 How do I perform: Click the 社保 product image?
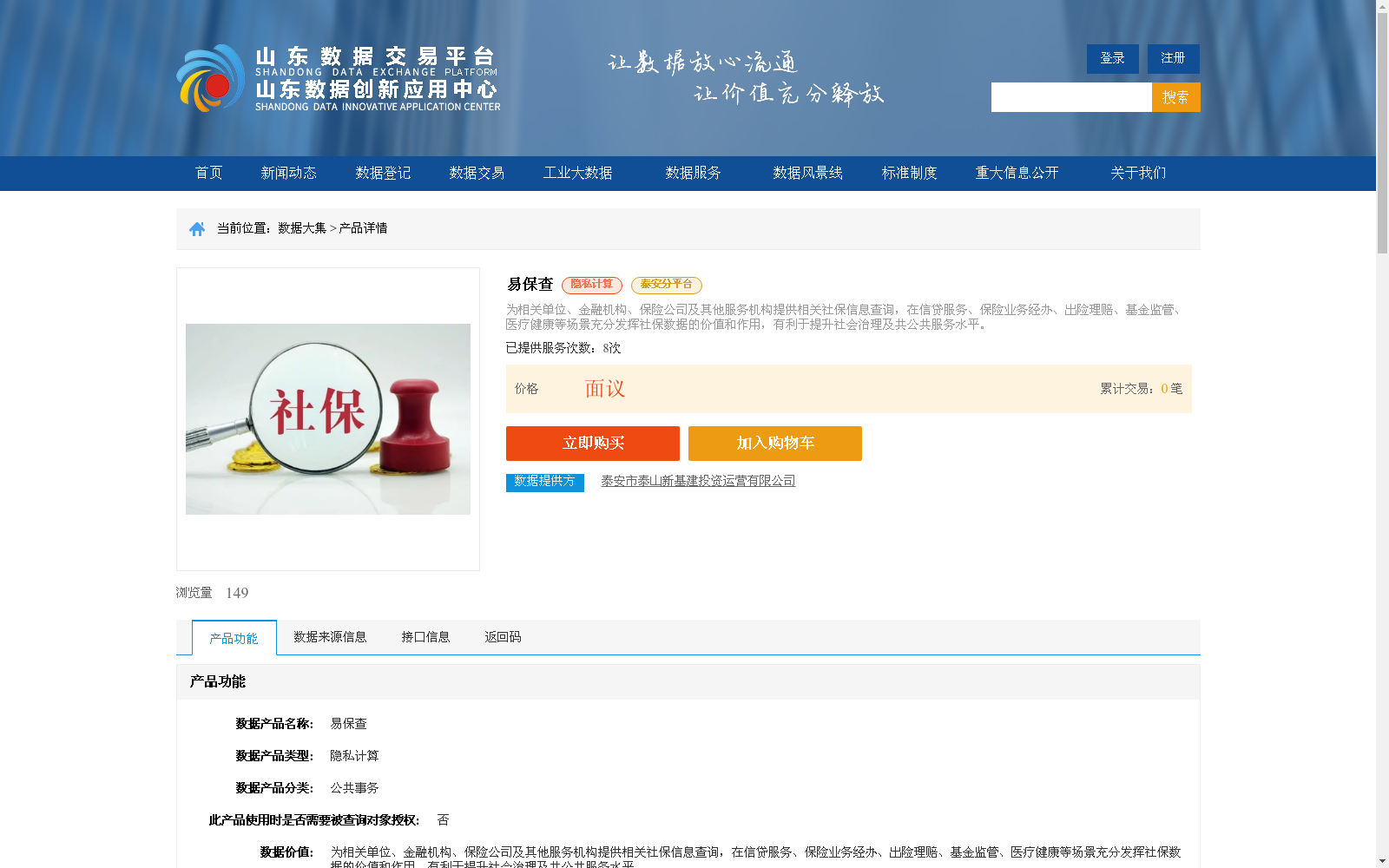point(328,419)
